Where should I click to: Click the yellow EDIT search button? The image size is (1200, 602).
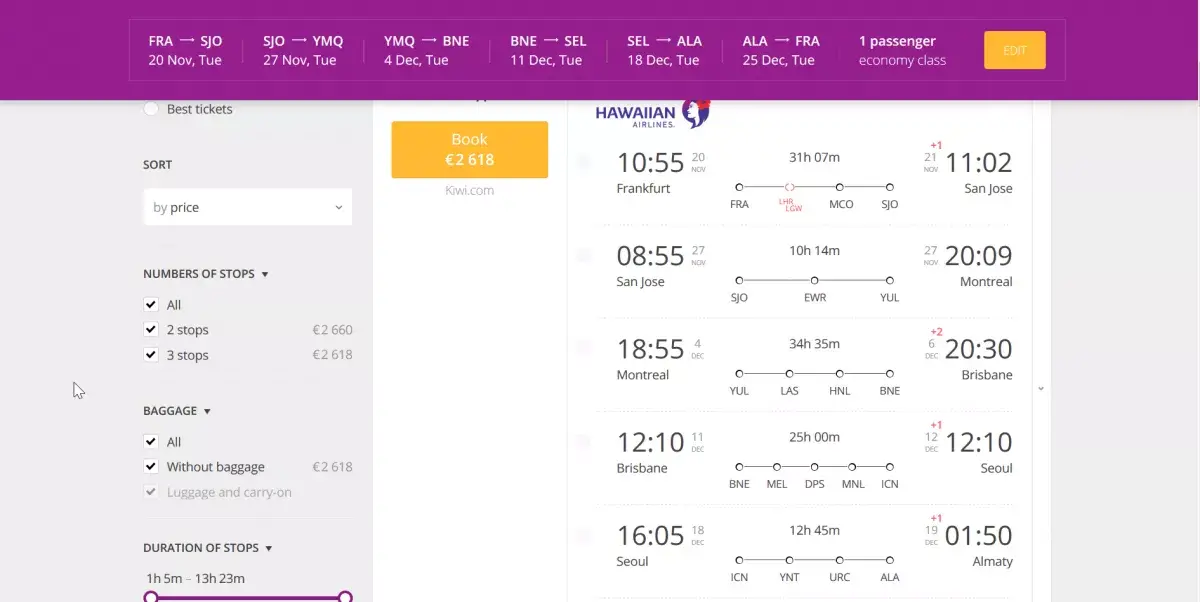tap(1015, 50)
